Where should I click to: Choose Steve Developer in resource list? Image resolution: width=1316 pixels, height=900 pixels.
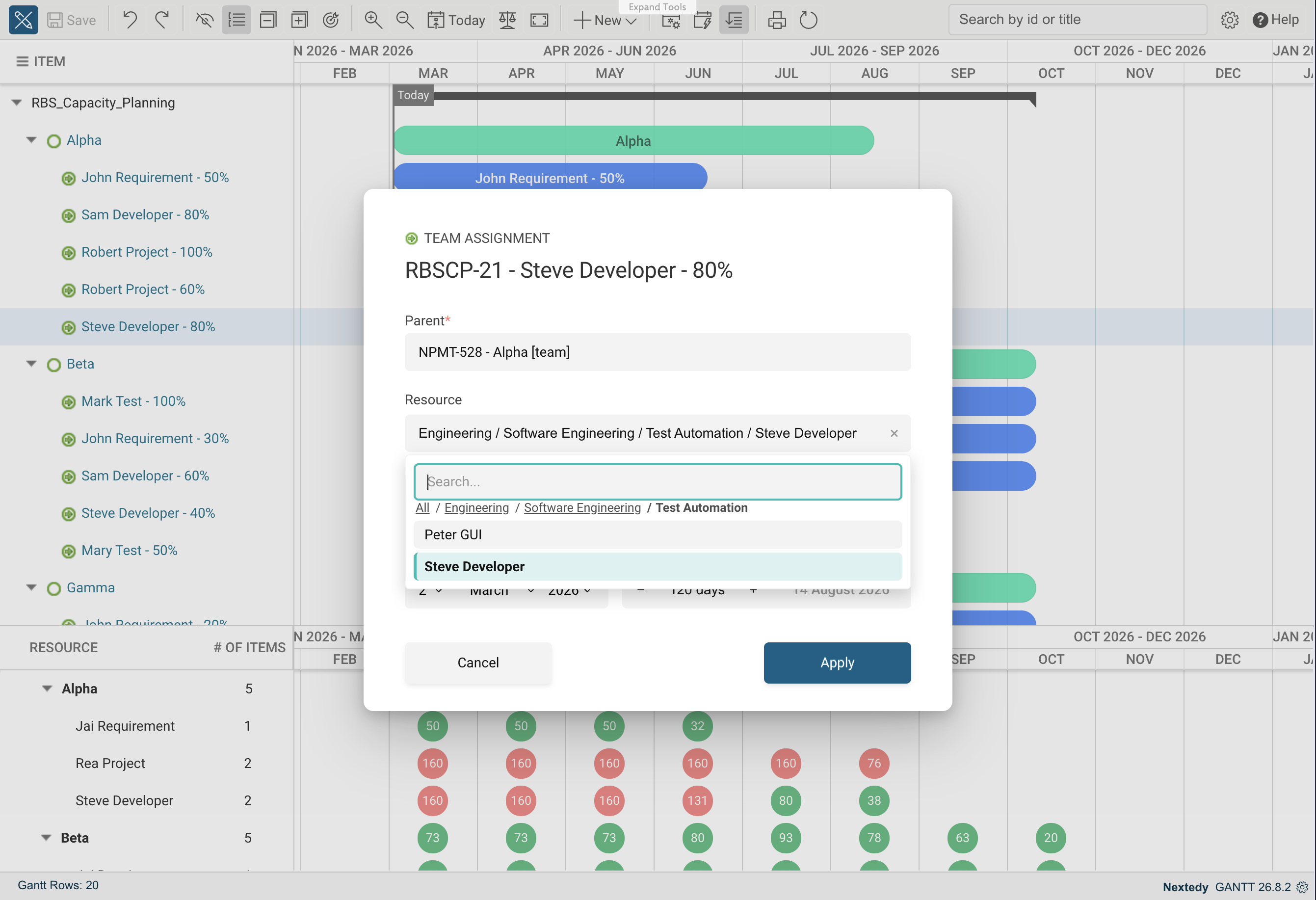pos(658,566)
